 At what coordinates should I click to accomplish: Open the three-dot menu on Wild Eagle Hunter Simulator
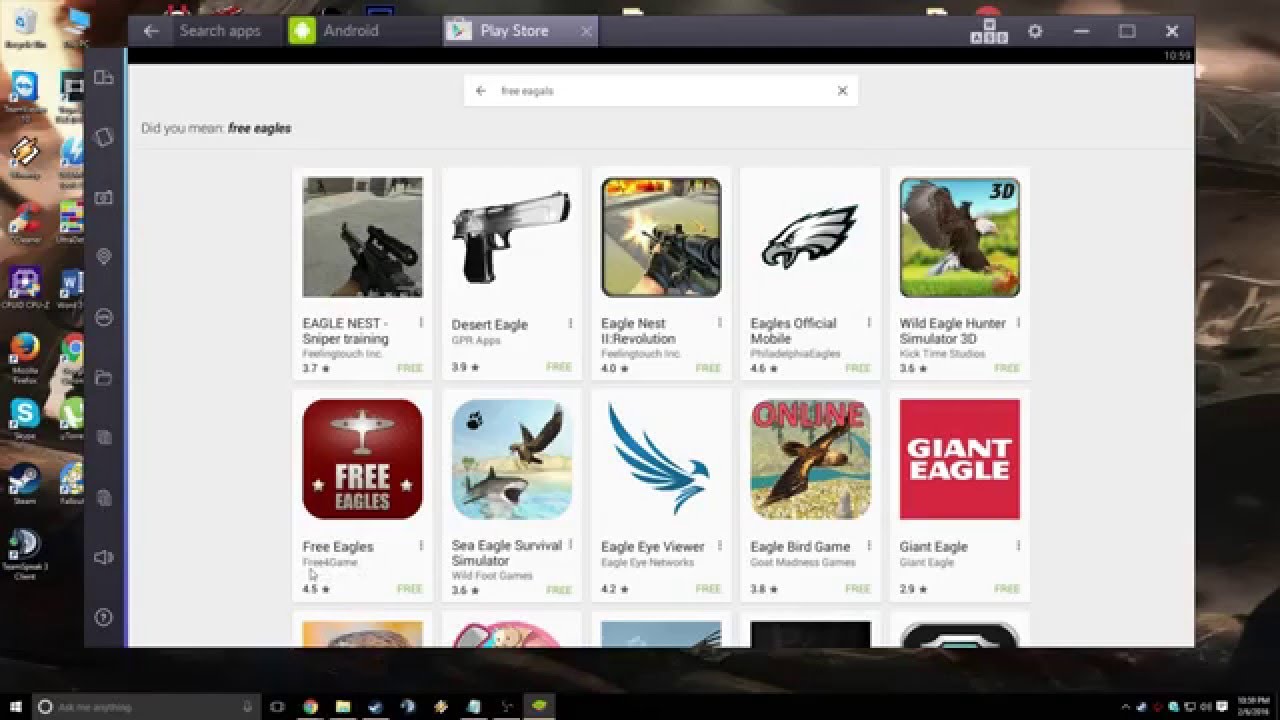[1018, 323]
